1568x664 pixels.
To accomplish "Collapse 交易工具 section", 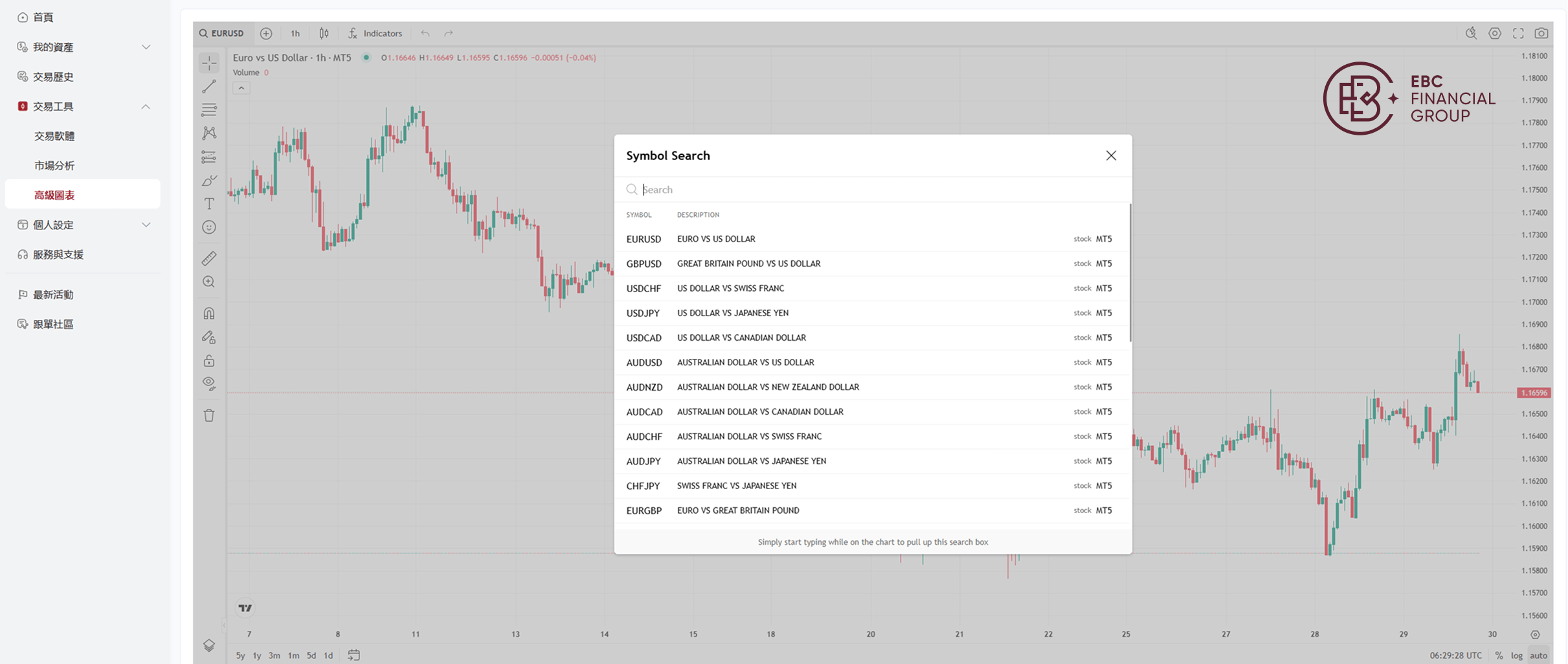I will point(83,106).
